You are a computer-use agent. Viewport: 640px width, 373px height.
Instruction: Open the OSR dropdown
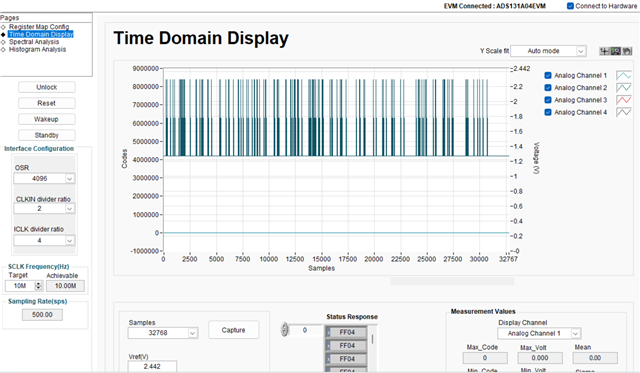[x=44, y=179]
